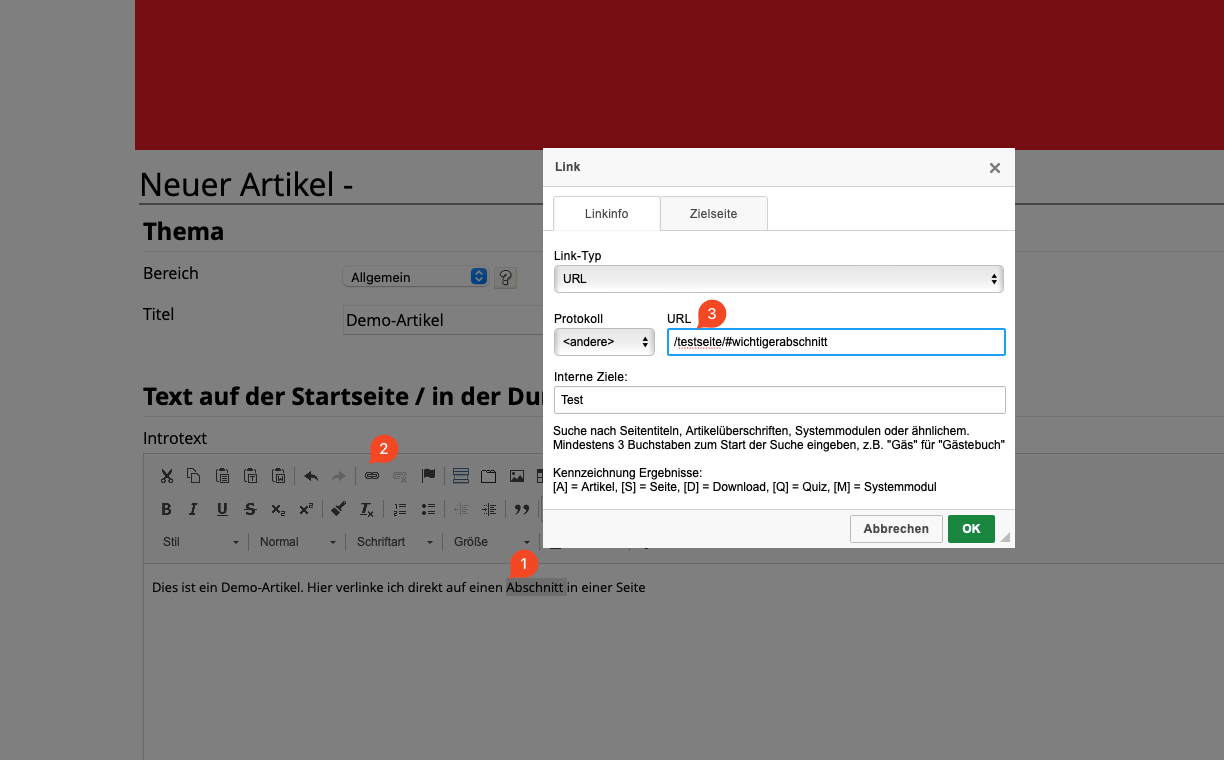
Task: Click the Cut scissors icon
Action: click(167, 476)
